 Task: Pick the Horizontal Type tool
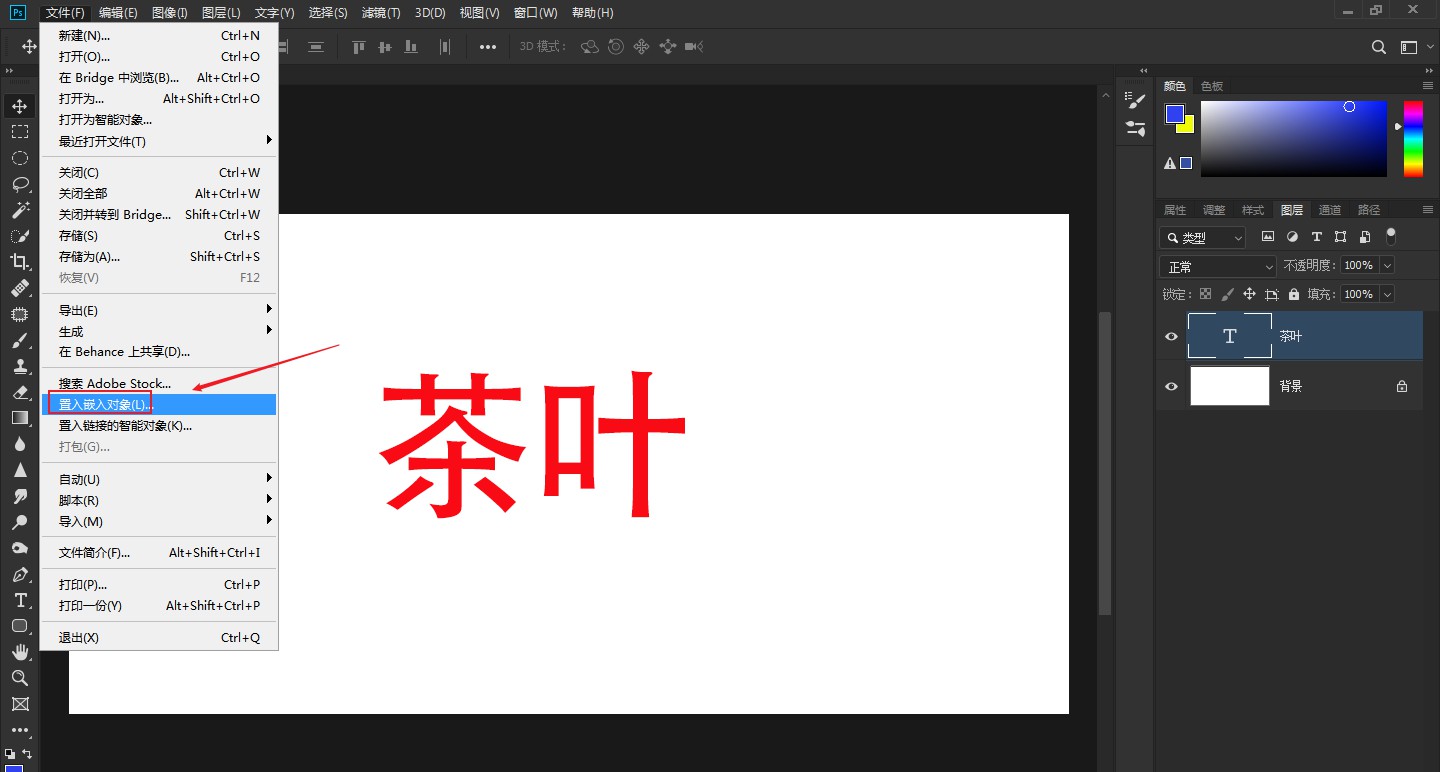click(21, 600)
